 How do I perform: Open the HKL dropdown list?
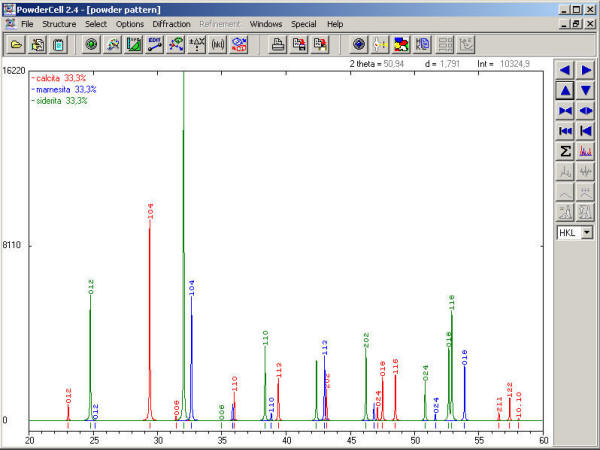pyautogui.click(x=586, y=232)
